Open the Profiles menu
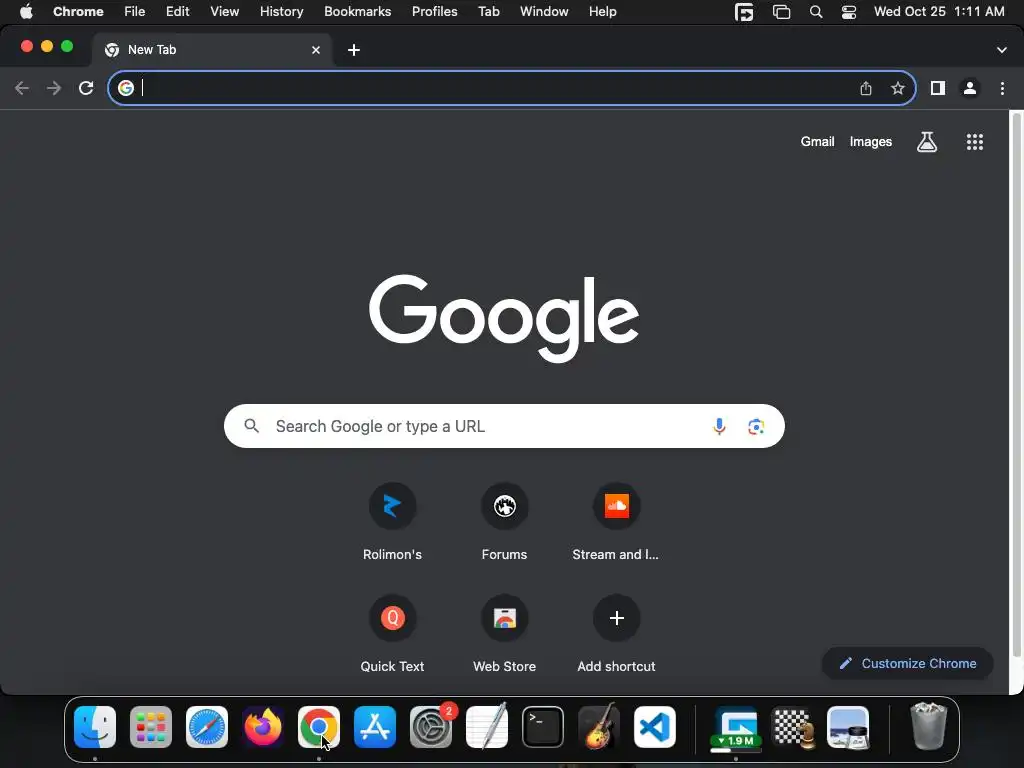1024x768 pixels. tap(434, 12)
